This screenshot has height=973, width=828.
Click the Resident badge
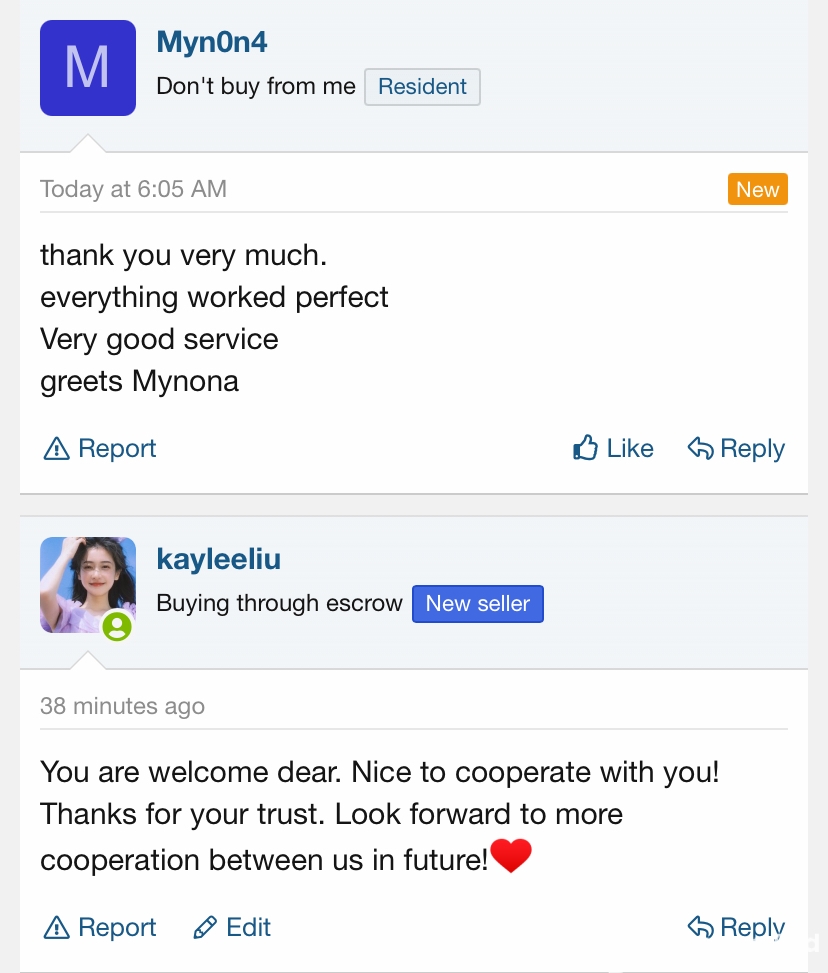tap(422, 87)
